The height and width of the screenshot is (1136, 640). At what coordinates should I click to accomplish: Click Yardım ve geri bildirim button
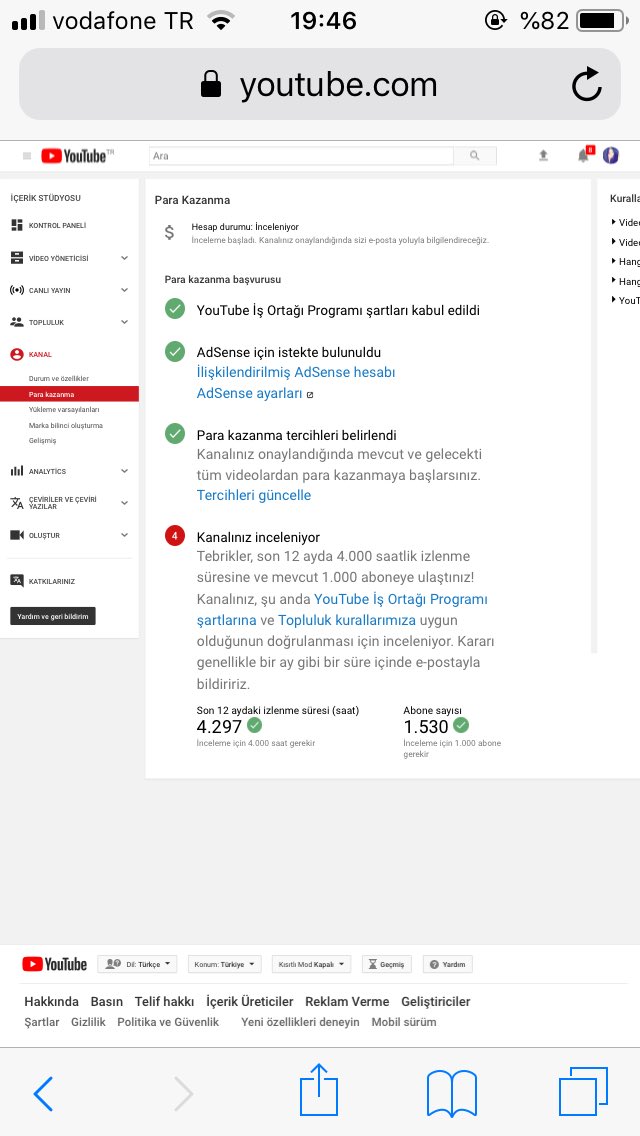[52, 616]
